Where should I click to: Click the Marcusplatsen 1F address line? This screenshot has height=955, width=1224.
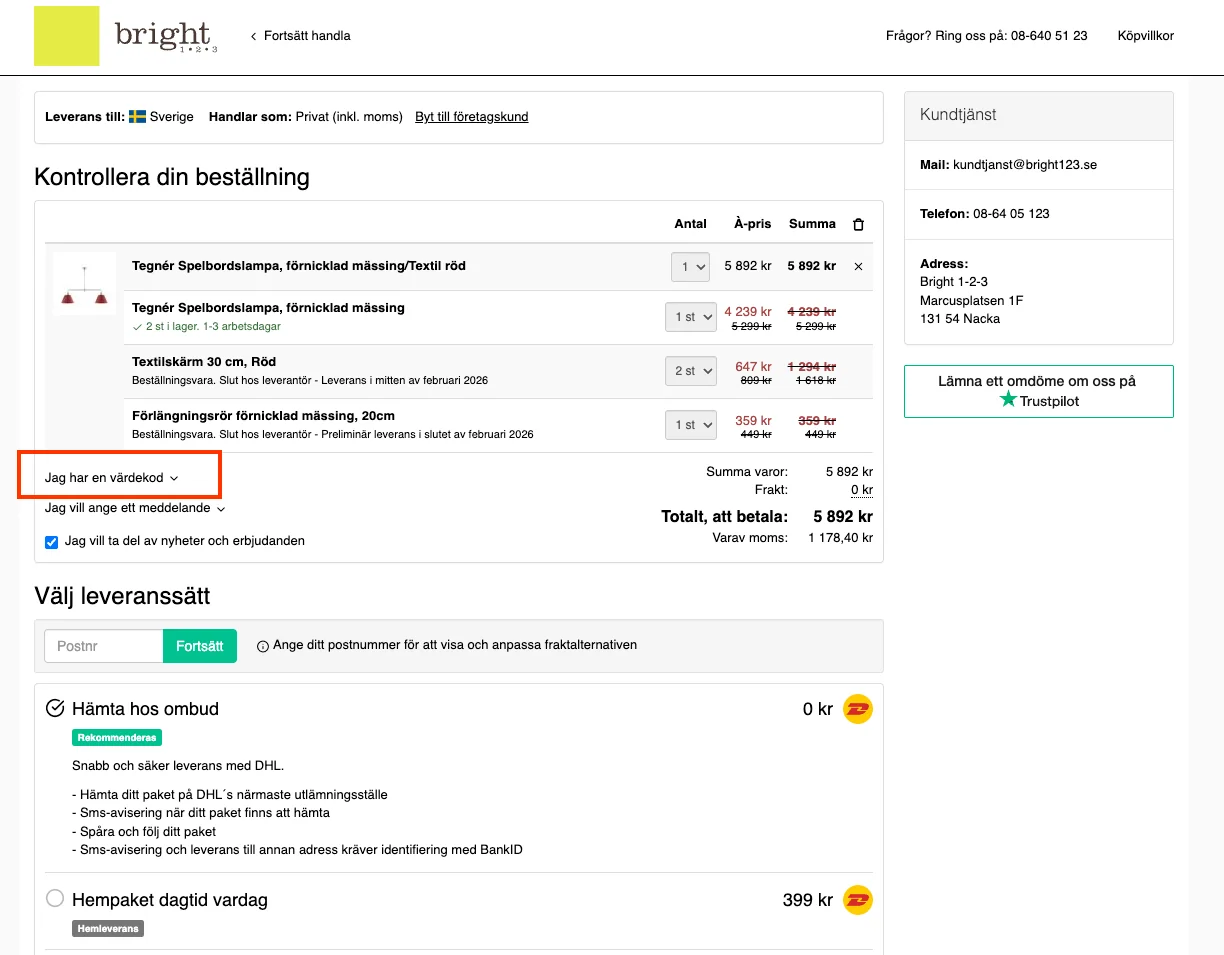[x=971, y=301]
